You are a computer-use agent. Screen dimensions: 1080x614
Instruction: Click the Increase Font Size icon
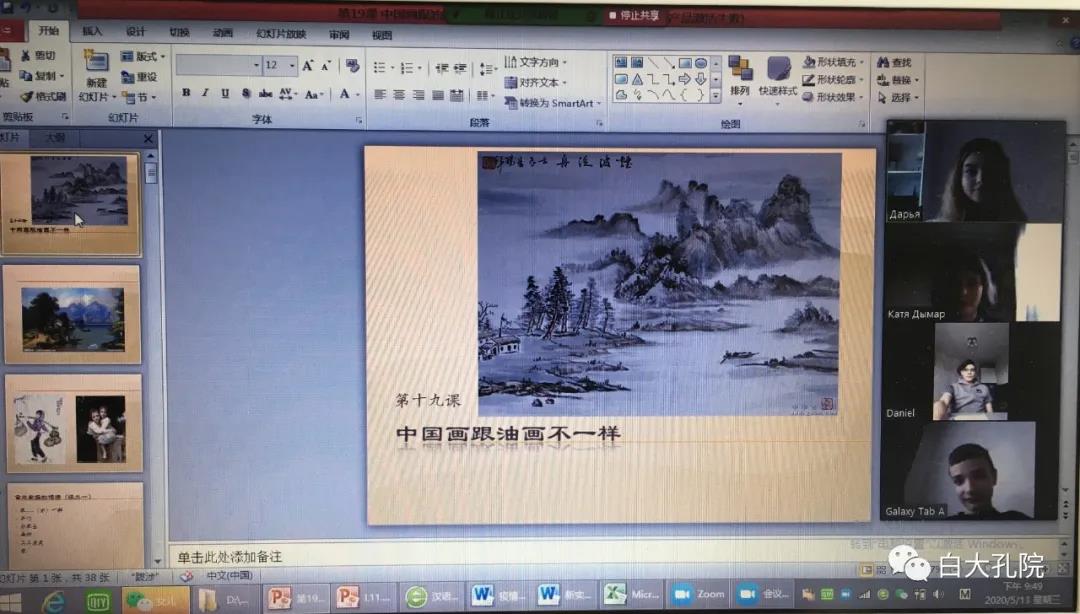pos(308,65)
